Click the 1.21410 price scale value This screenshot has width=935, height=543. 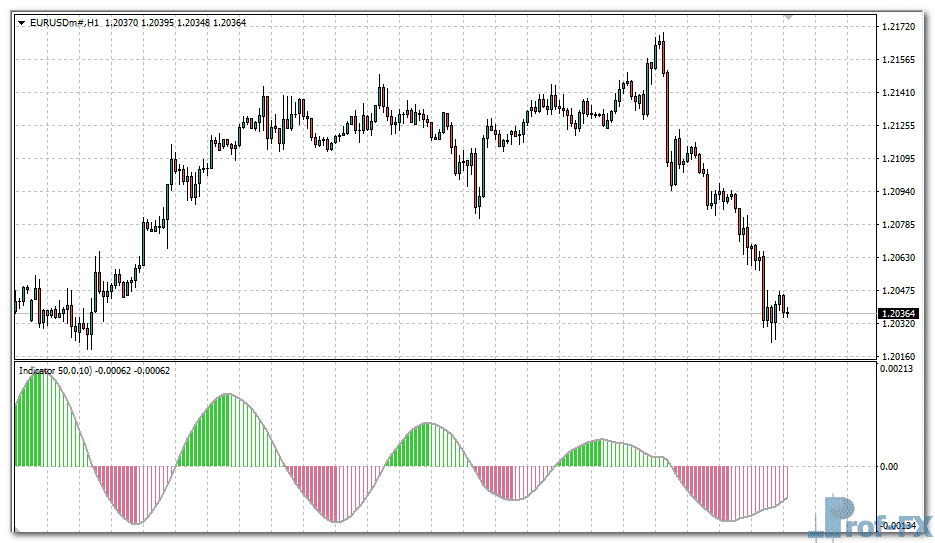tap(901, 92)
